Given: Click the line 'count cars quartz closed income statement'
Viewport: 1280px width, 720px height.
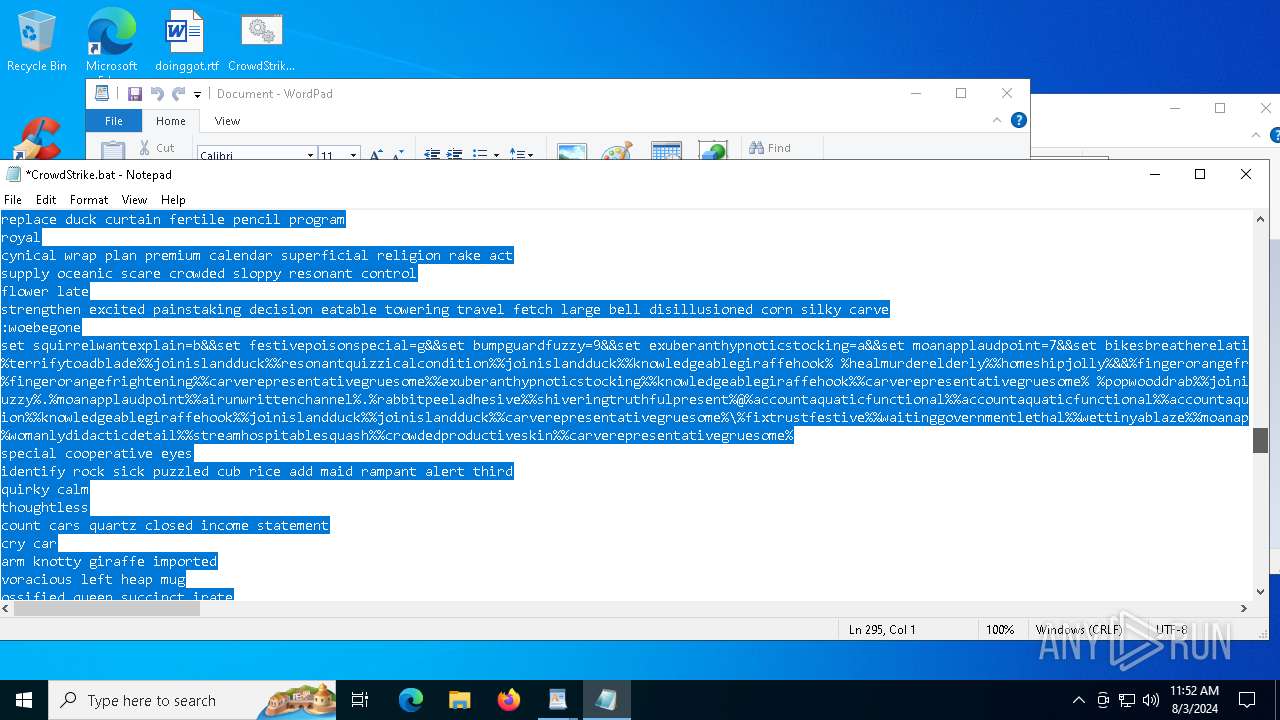Looking at the screenshot, I should (x=165, y=525).
